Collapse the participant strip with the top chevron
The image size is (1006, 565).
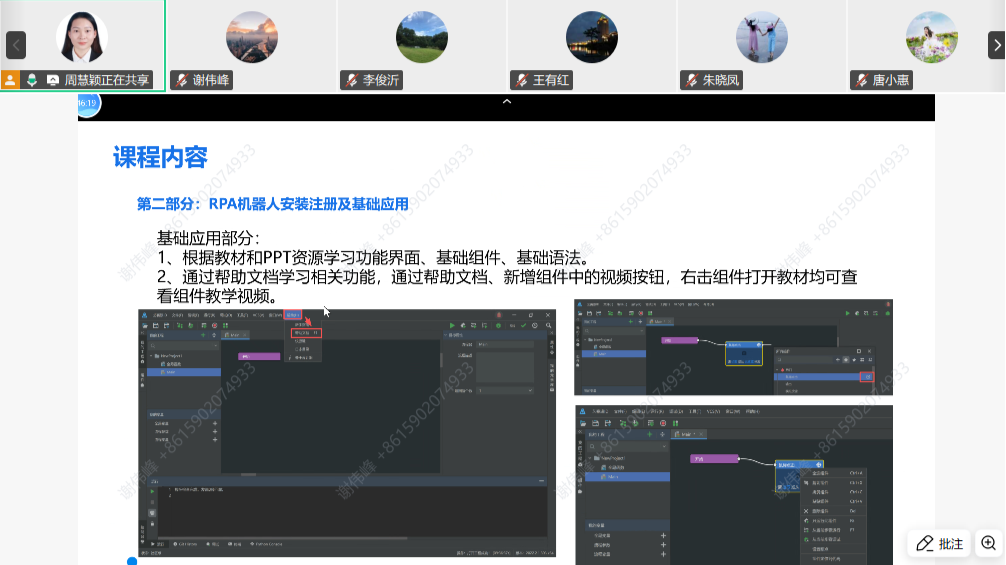pos(506,101)
